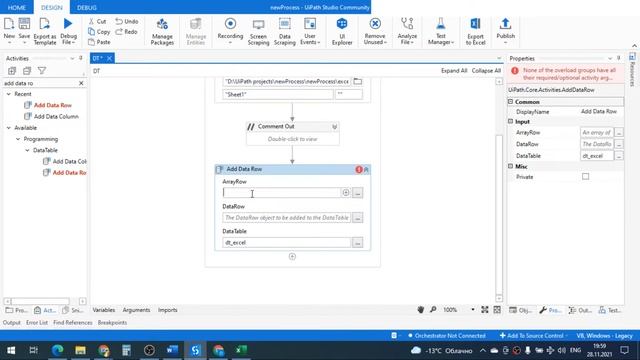Select Add Data Row under Recent
640x360 pixels.
click(x=53, y=105)
